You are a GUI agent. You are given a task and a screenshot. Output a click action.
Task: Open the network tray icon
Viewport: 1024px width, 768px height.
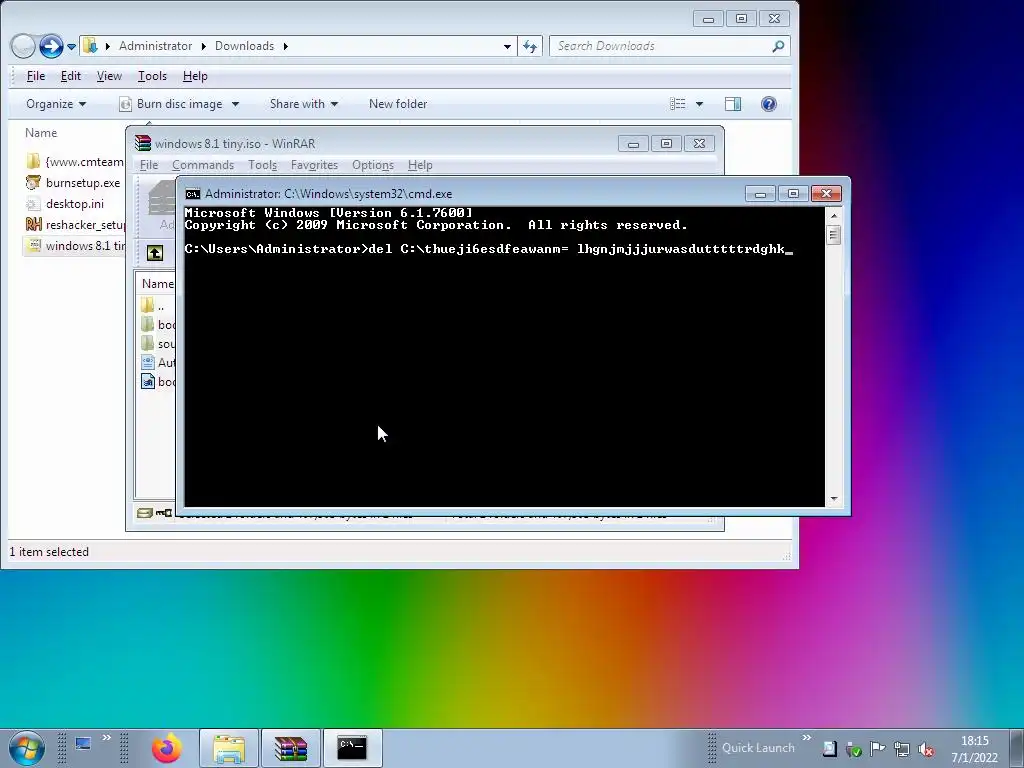coord(902,749)
